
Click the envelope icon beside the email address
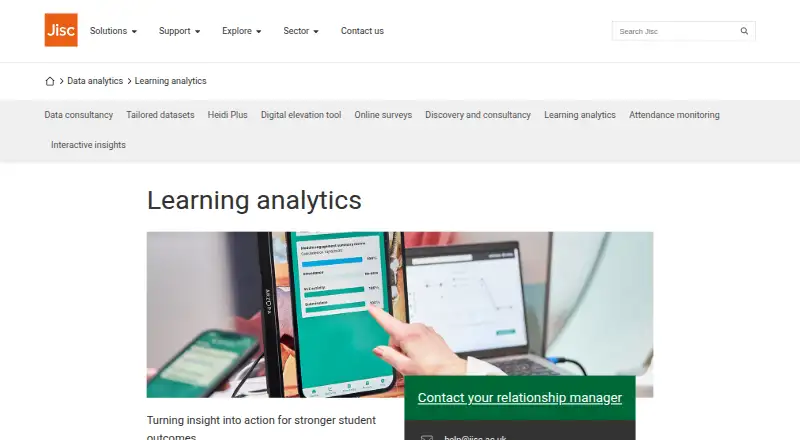point(427,437)
